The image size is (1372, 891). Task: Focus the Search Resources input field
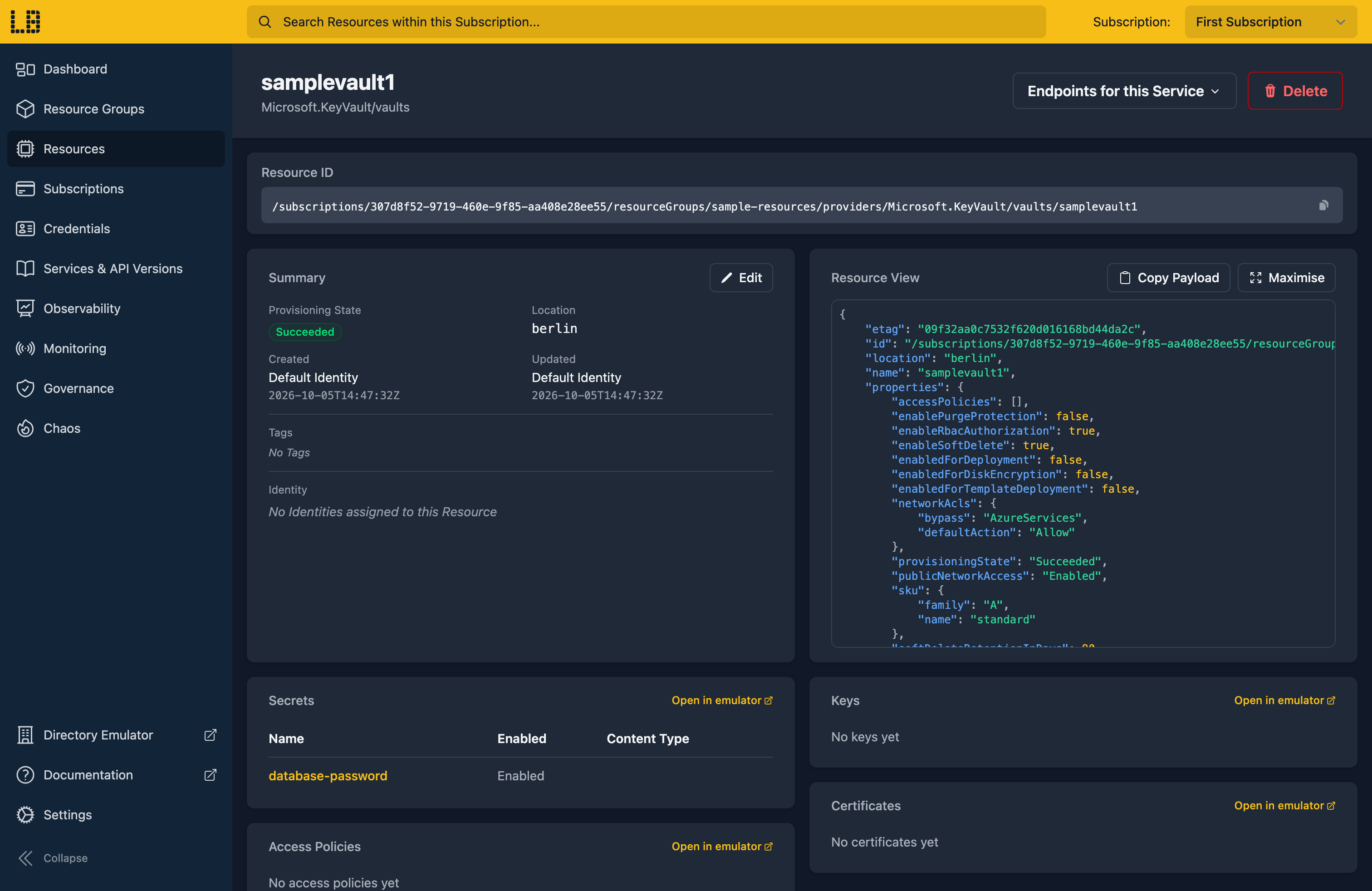(x=646, y=22)
